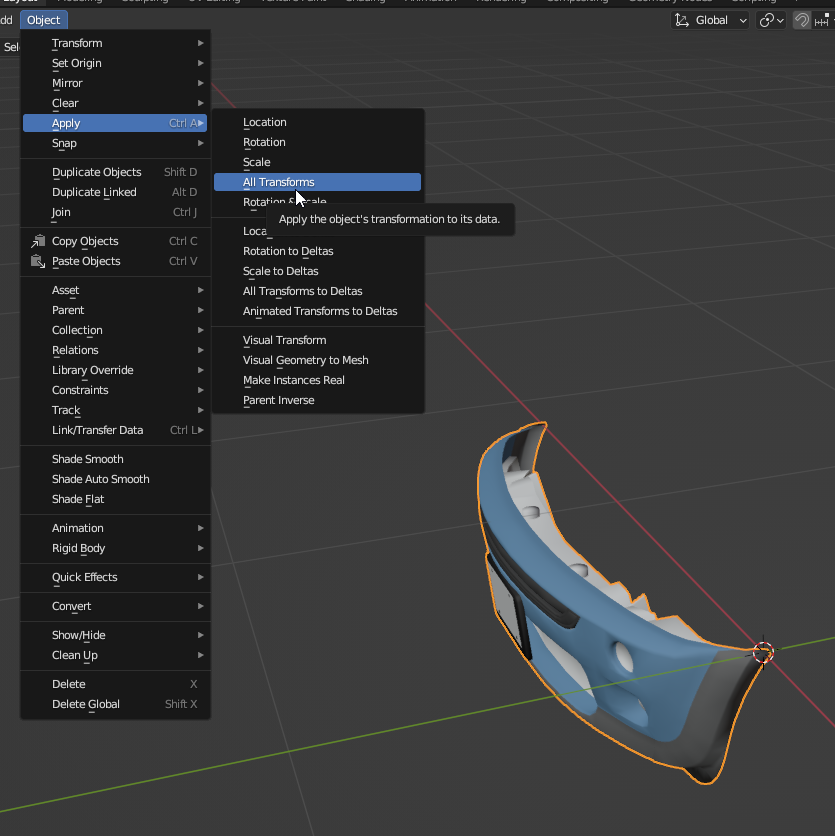Screen dimensions: 835x836
Task: Toggle the snap magnet icon
Action: (x=802, y=20)
